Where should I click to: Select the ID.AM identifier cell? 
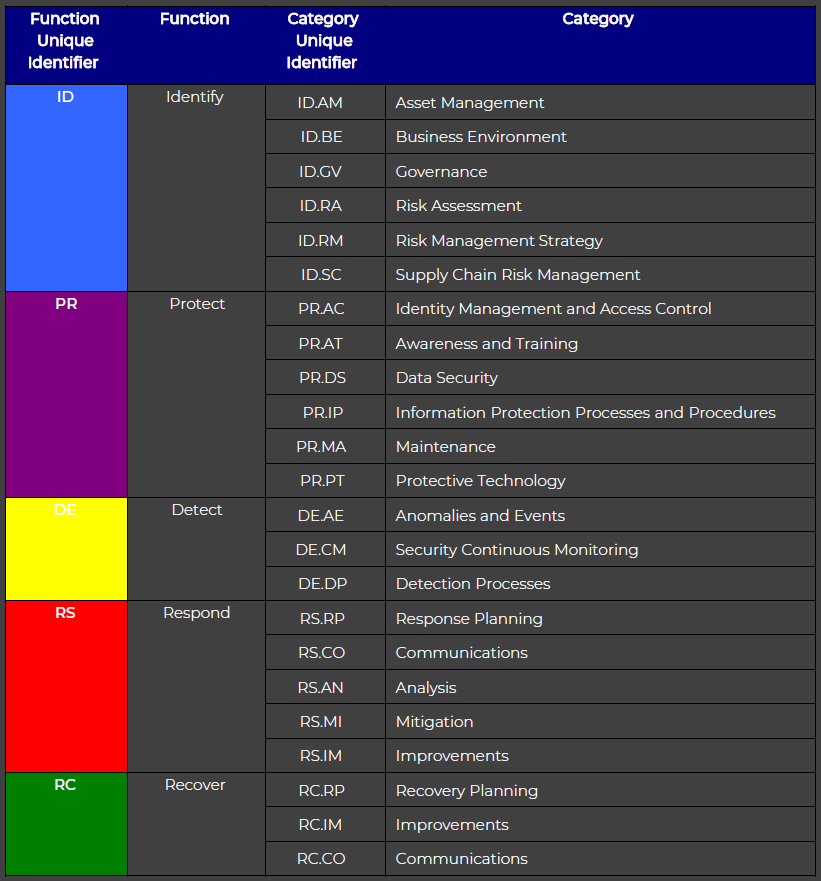325,102
